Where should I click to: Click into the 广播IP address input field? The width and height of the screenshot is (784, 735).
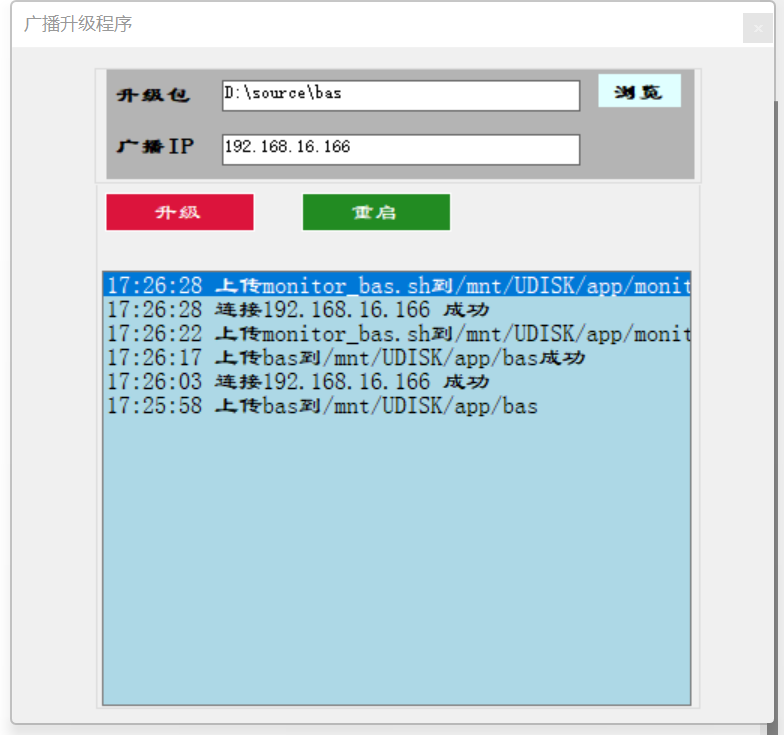coord(400,149)
